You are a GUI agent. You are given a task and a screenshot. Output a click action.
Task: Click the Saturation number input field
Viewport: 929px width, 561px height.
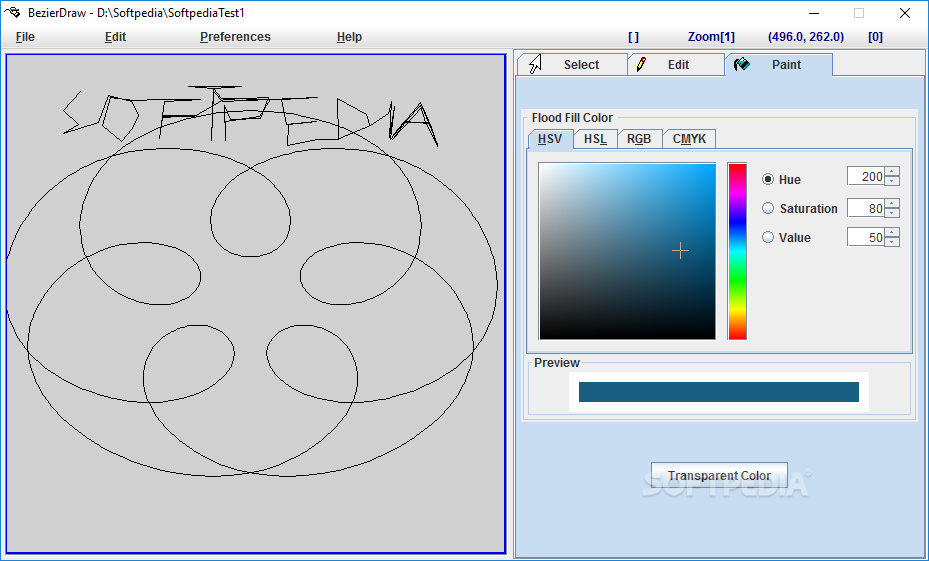click(866, 208)
